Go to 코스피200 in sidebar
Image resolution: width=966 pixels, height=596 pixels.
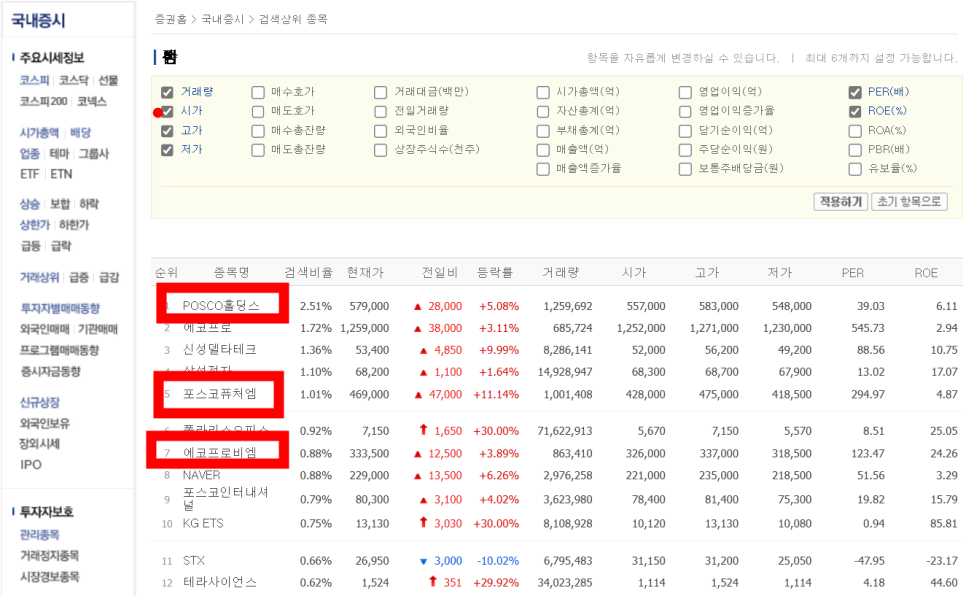pos(43,101)
